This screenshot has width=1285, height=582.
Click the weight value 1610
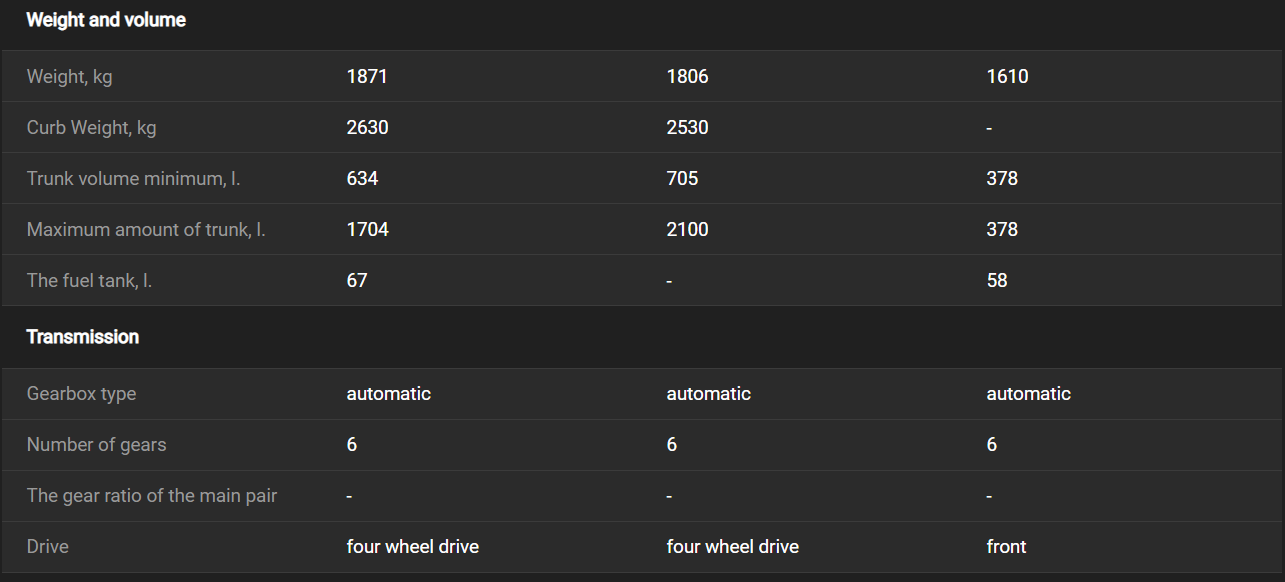pyautogui.click(x=1007, y=77)
